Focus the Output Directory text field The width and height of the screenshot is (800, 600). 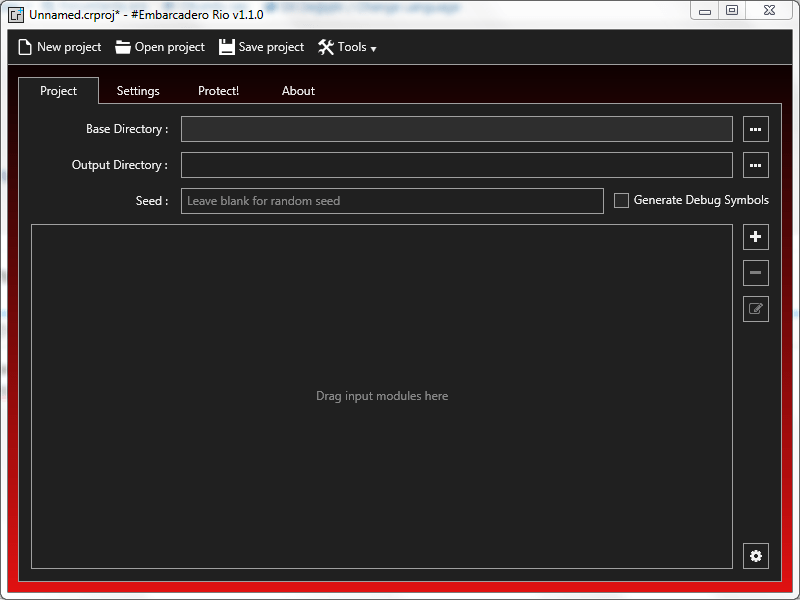coord(457,165)
